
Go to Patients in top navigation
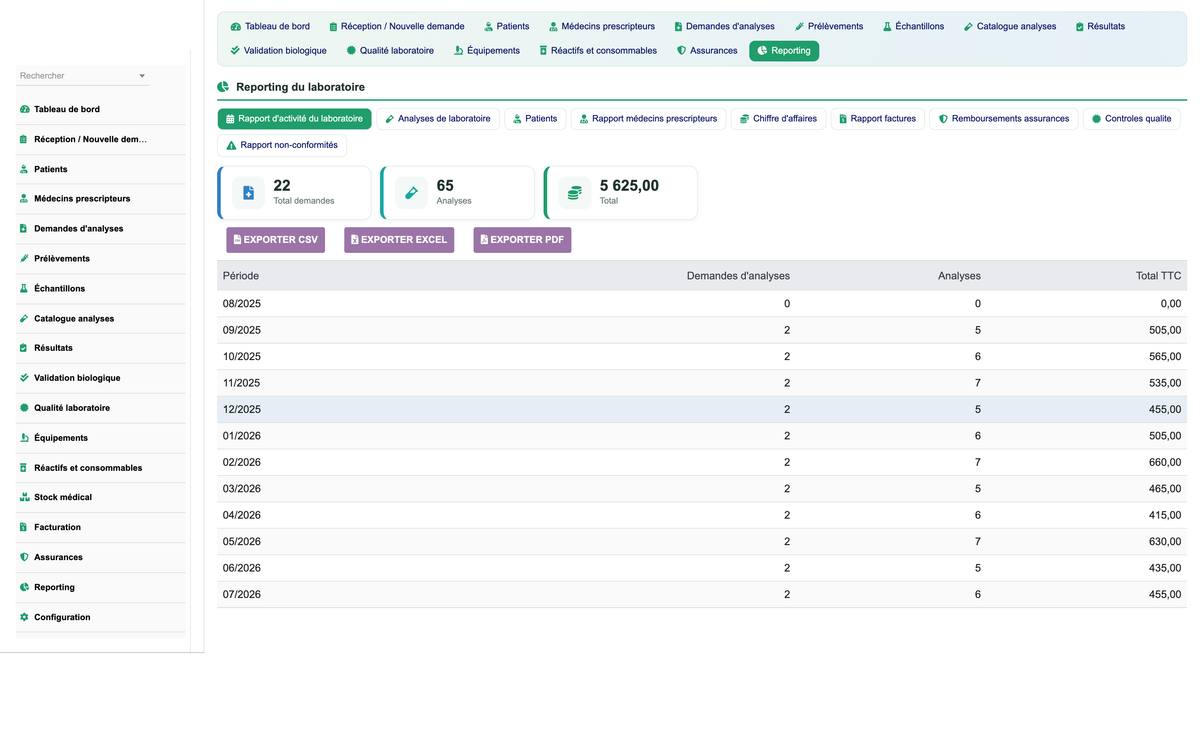tap(507, 26)
